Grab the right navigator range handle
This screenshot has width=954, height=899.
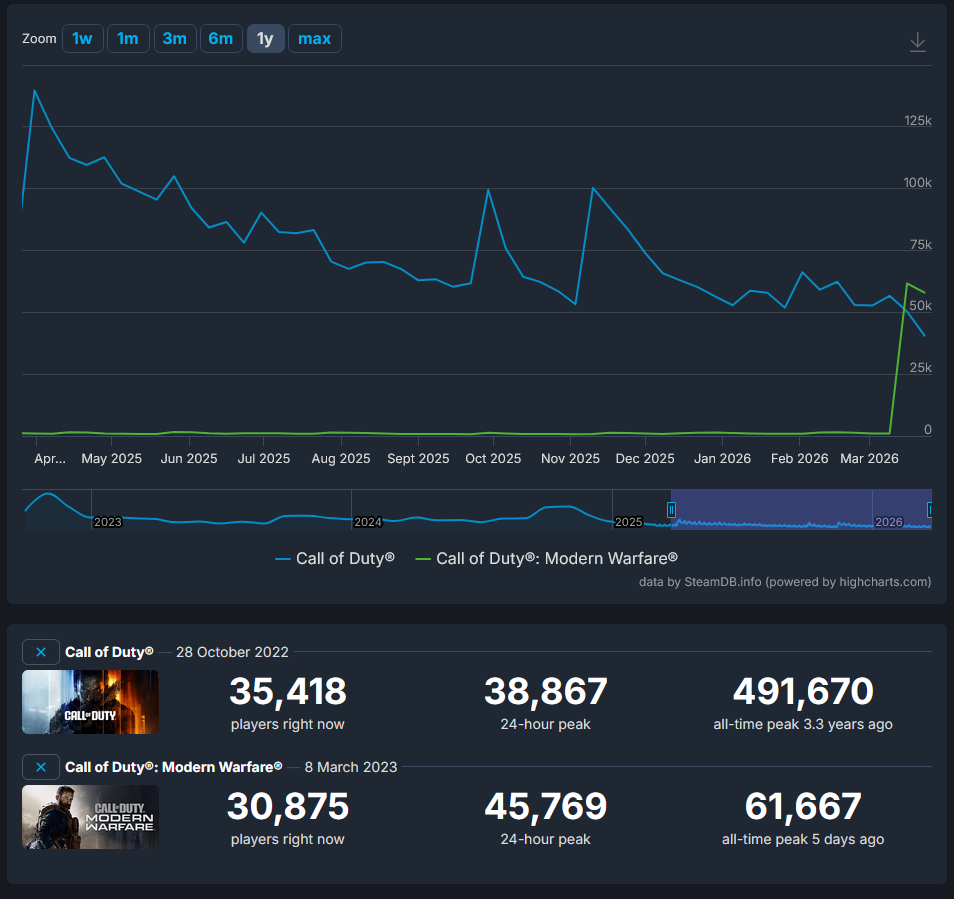coord(930,510)
